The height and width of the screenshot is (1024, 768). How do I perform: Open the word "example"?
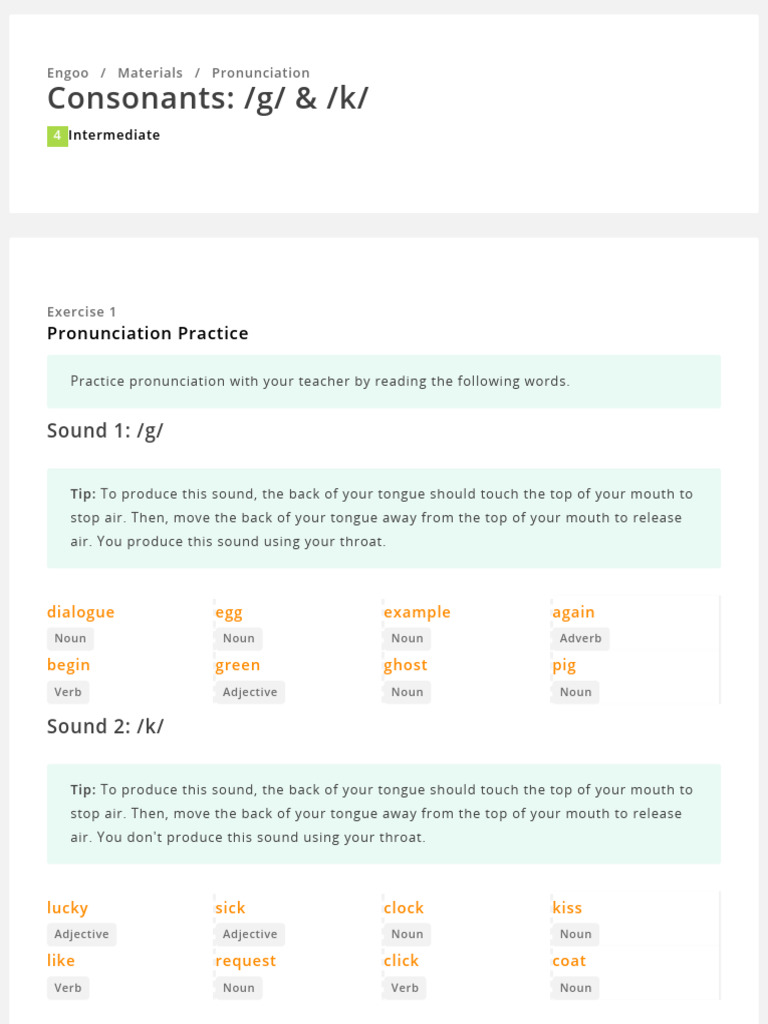(x=417, y=612)
